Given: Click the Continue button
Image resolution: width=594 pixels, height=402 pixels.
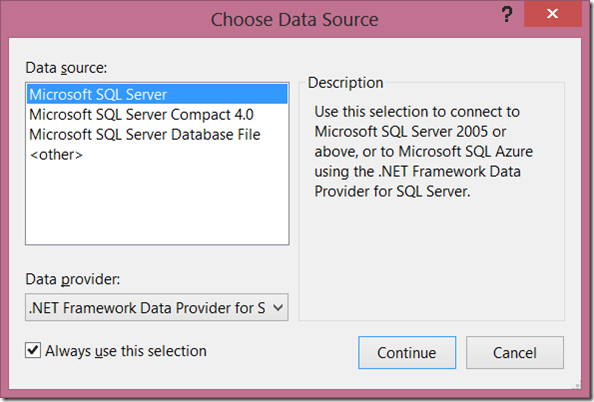Looking at the screenshot, I should tap(407, 352).
